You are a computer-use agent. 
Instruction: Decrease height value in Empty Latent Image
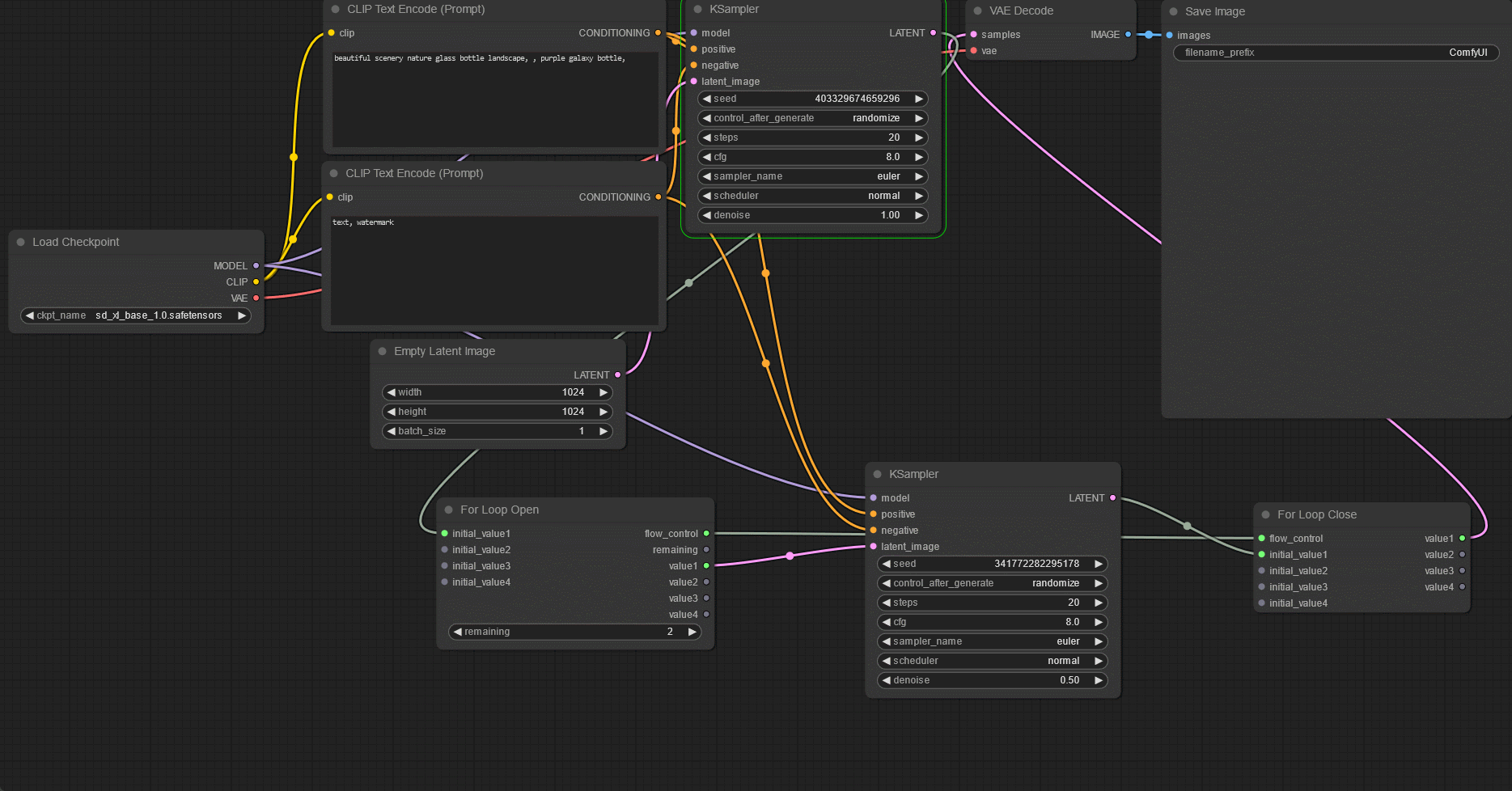click(392, 412)
